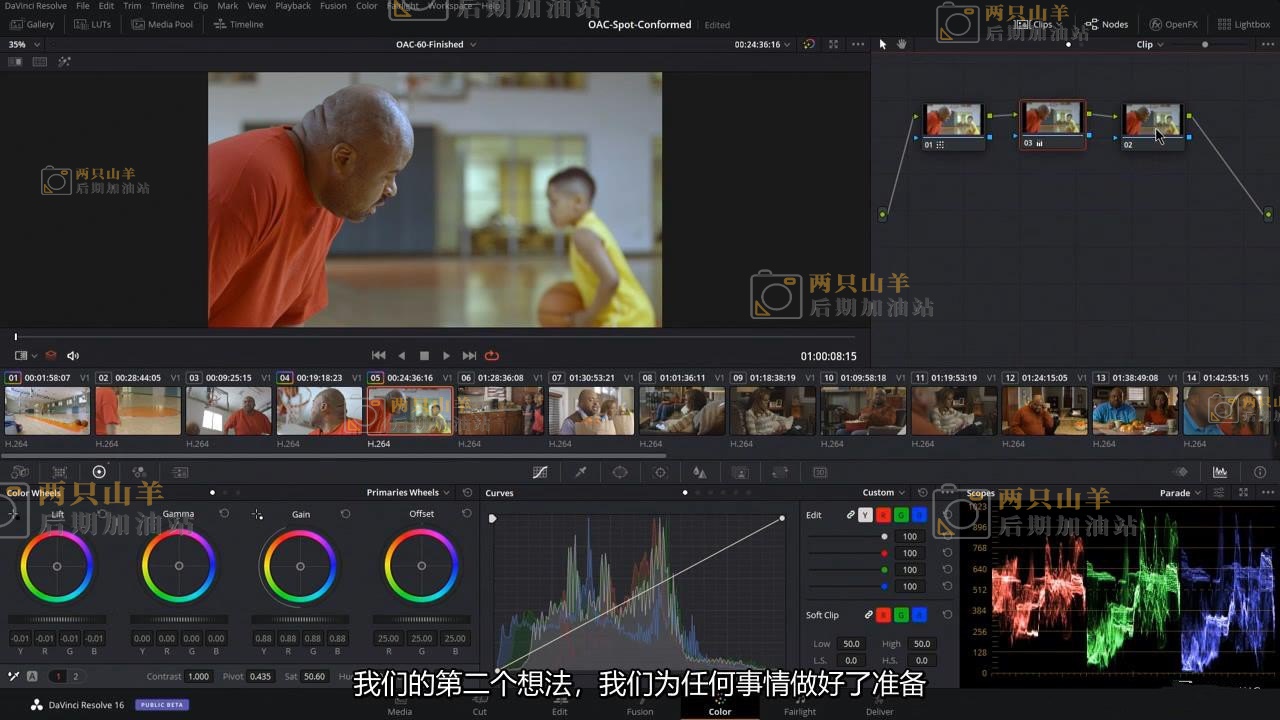
Task: Open the Custom curves mode dropdown
Action: [x=883, y=493]
